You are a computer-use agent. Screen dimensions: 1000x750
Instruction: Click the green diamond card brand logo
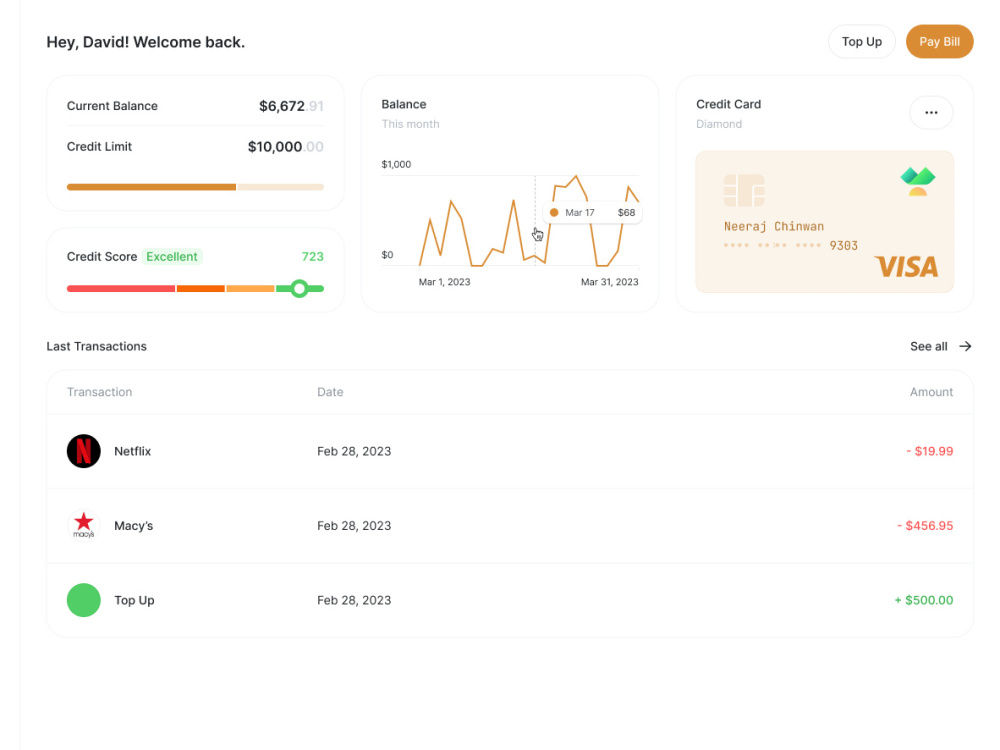[x=918, y=181]
